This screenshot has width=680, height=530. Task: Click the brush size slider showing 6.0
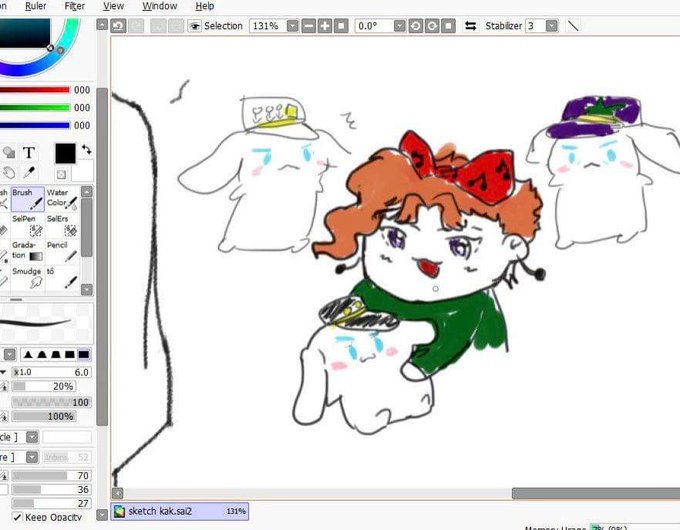click(51, 372)
